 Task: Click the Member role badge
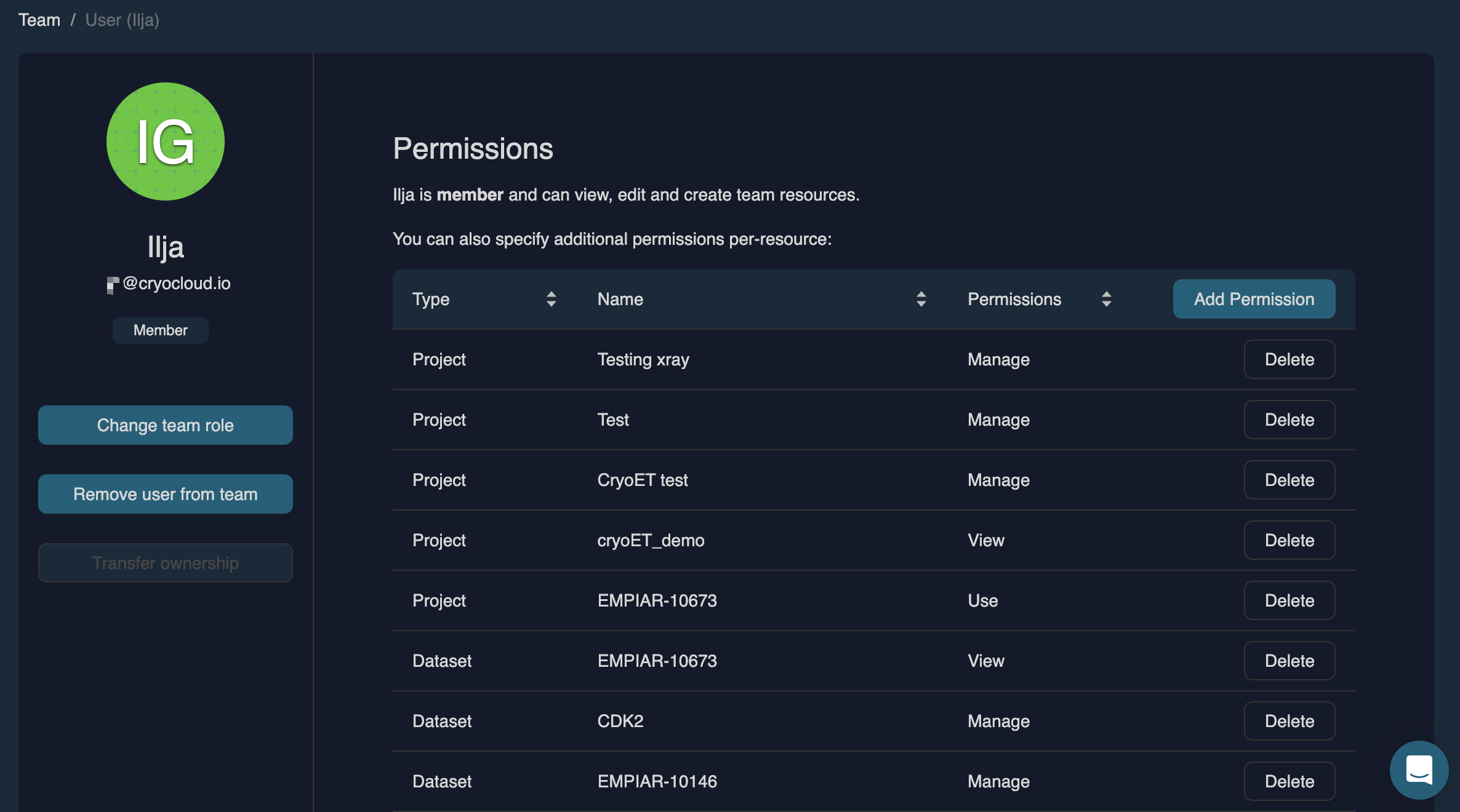tap(160, 330)
